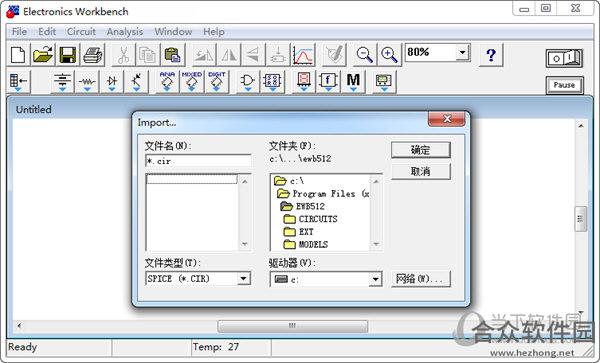The image size is (600, 363).
Task: Click the workspace vertical scrollbar thumb
Action: coord(580,218)
